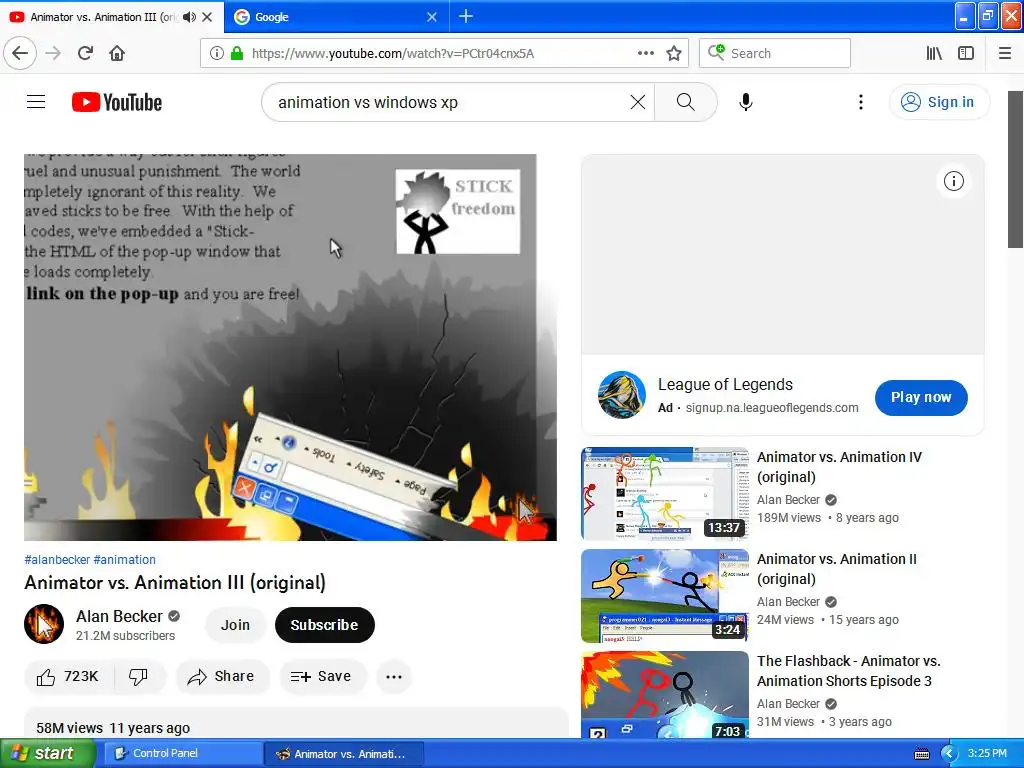Image resolution: width=1024 pixels, height=768 pixels.
Task: Click the Animator vs. Animation II (original) title
Action: coord(837,569)
